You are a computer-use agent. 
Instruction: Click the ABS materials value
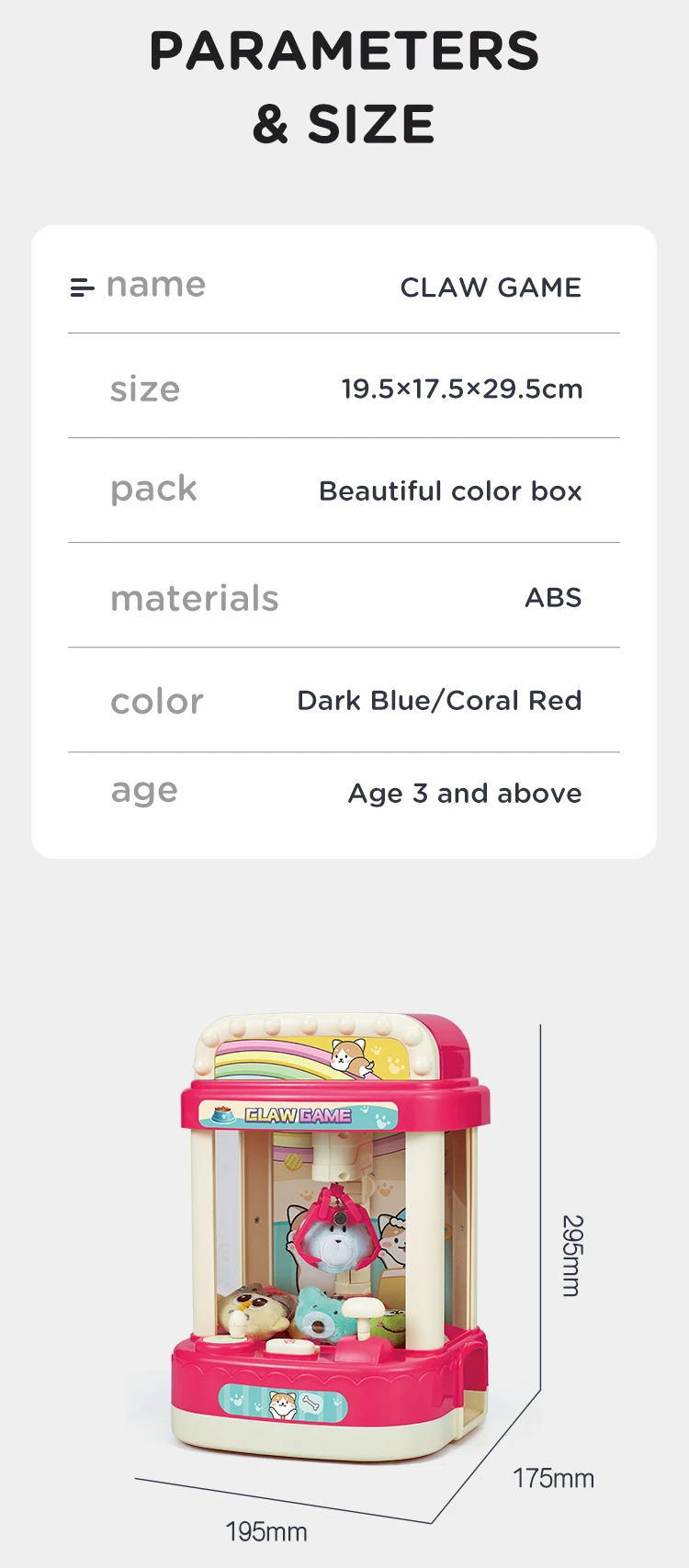[553, 598]
